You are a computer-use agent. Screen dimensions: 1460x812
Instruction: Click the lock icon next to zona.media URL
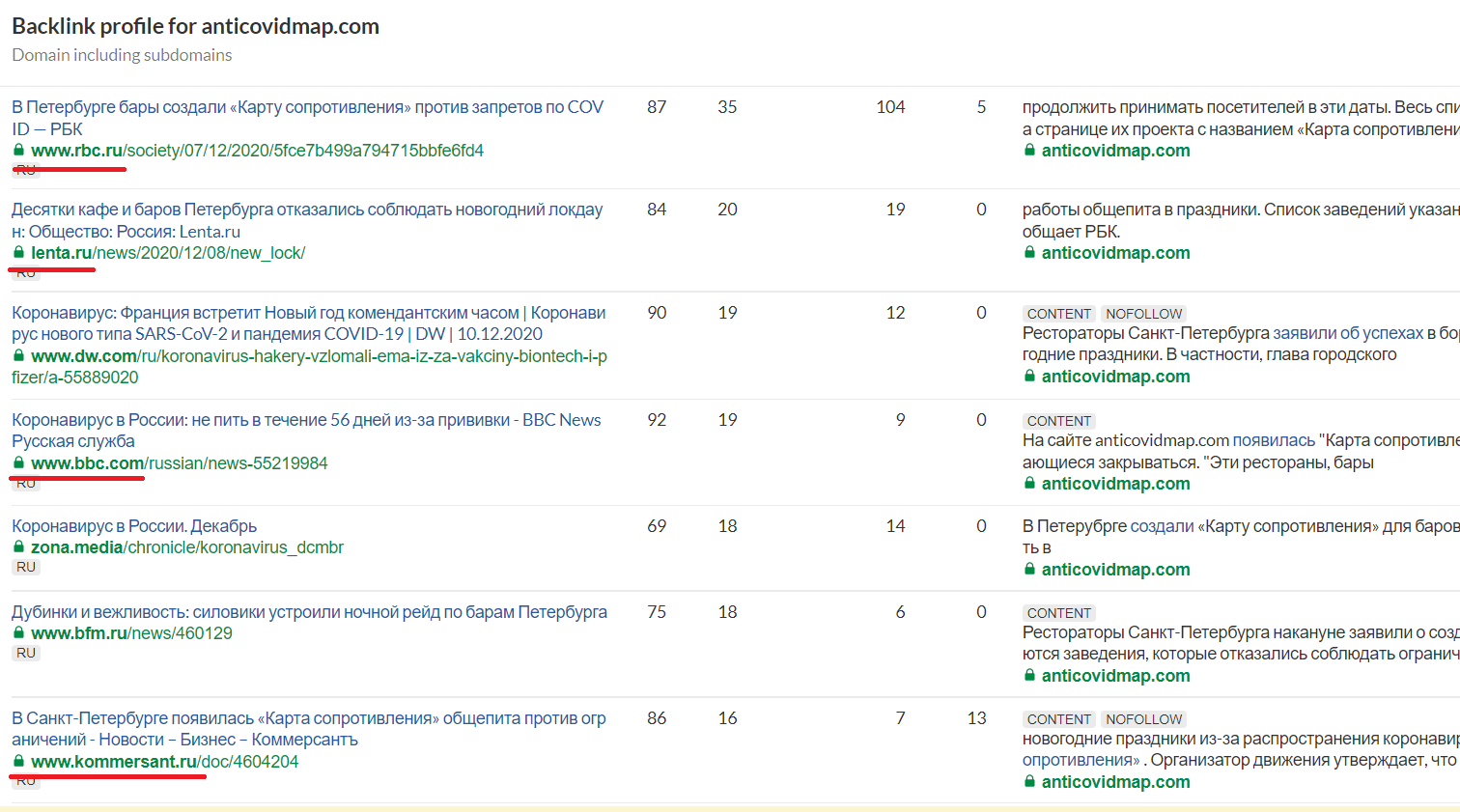tap(18, 547)
